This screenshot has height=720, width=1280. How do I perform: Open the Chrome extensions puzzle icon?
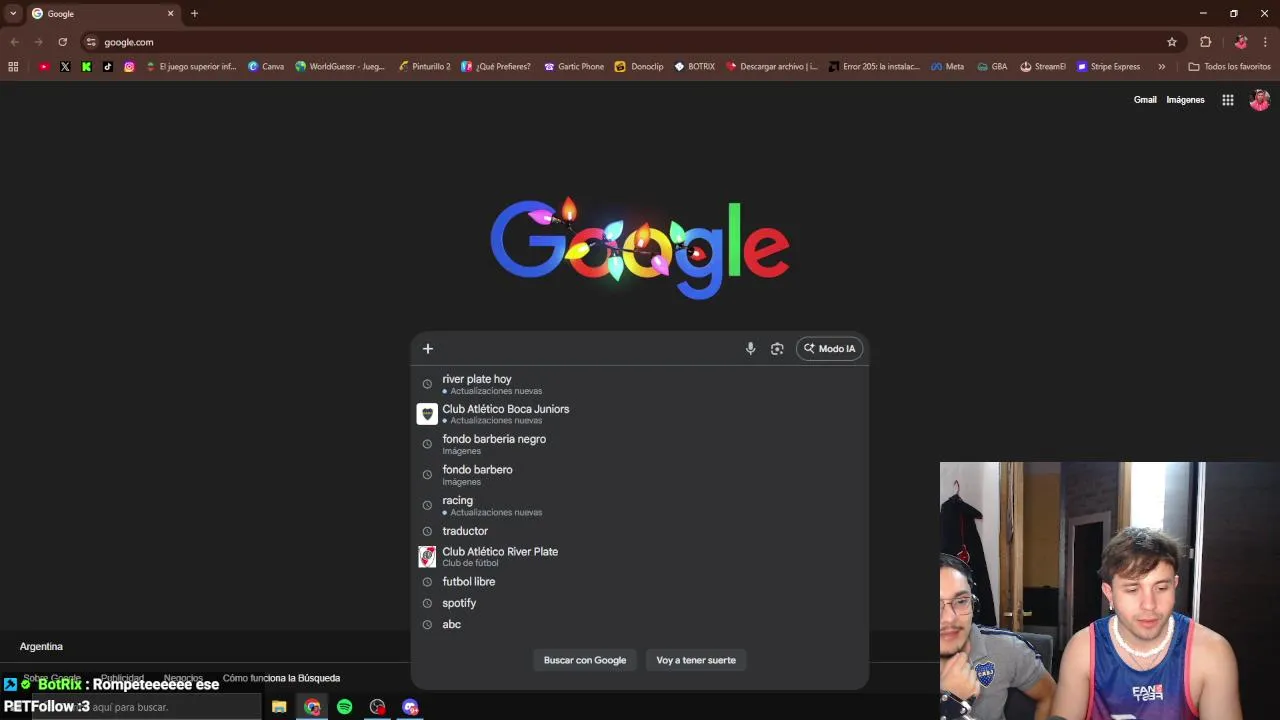point(1205,42)
